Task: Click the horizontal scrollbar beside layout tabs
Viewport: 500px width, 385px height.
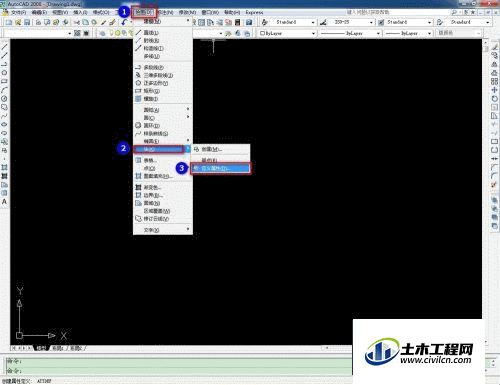Action: tap(337, 348)
